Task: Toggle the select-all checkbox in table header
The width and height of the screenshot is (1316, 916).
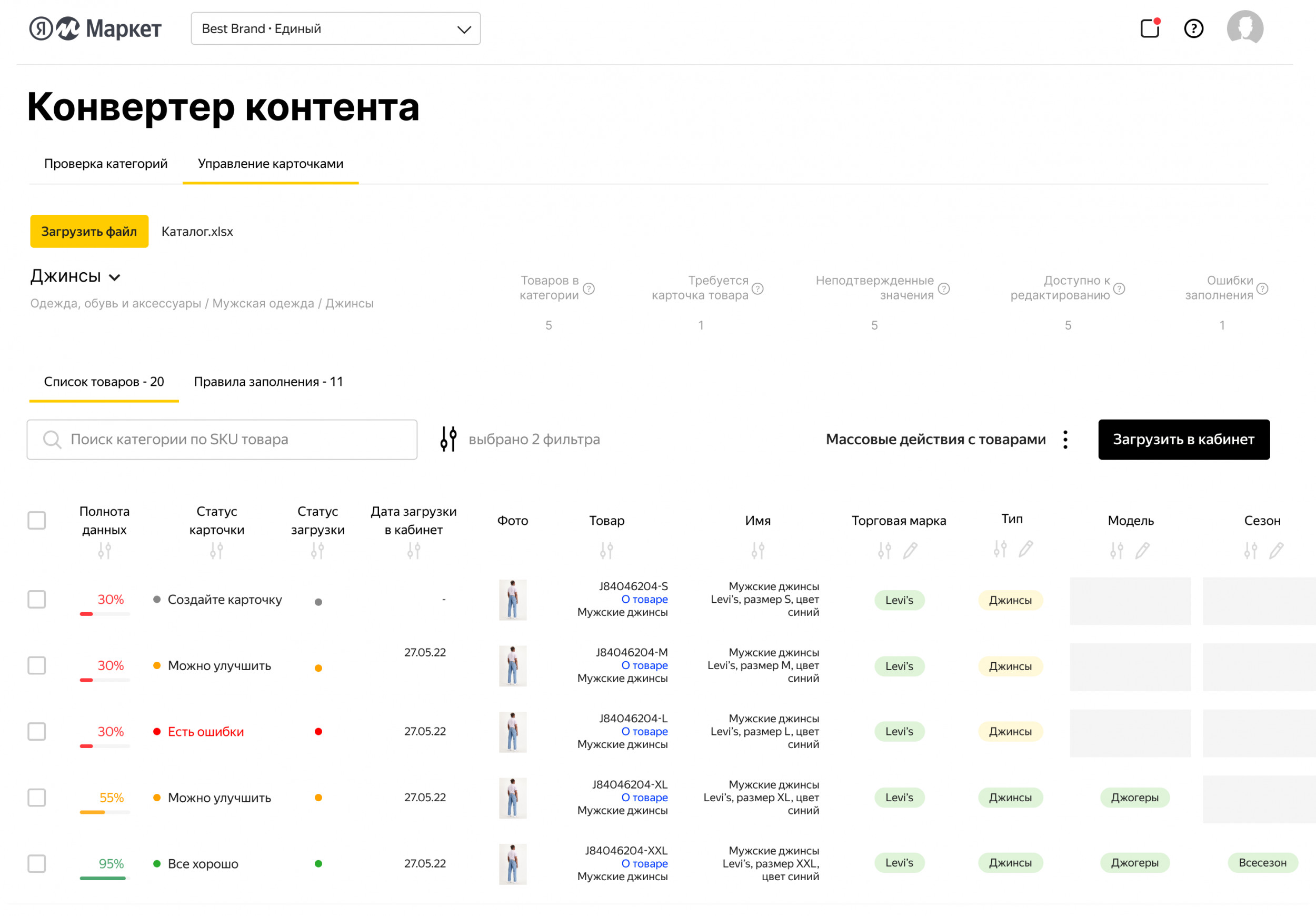Action: (37, 520)
